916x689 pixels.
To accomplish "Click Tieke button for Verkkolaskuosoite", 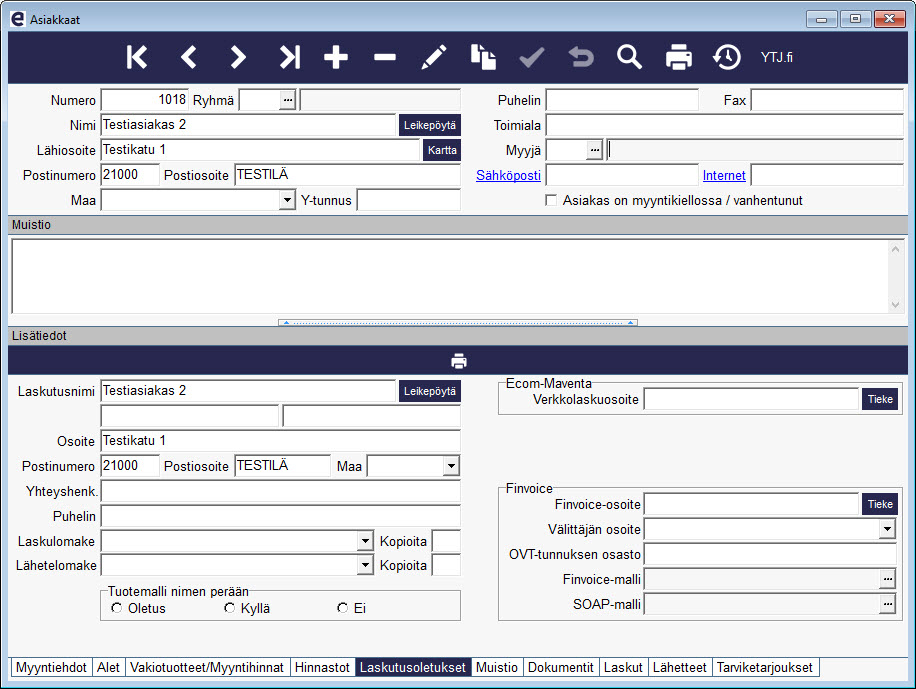I will 880,399.
